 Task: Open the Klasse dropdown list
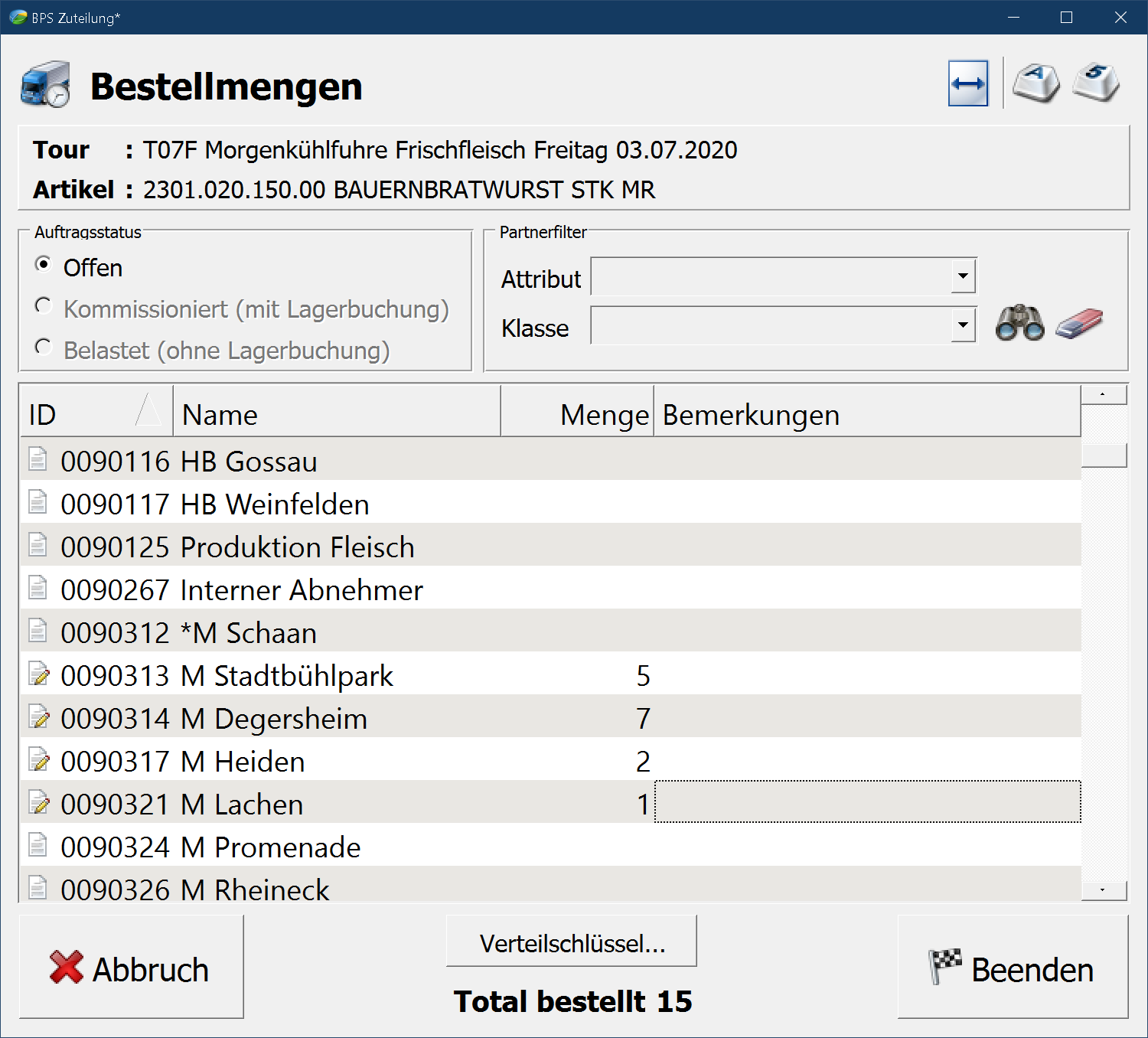click(x=963, y=325)
